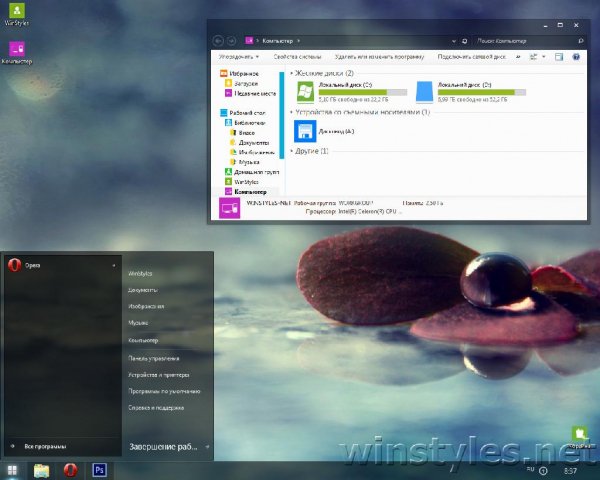Click the help question mark icon
The height and width of the screenshot is (480, 600).
576,57
